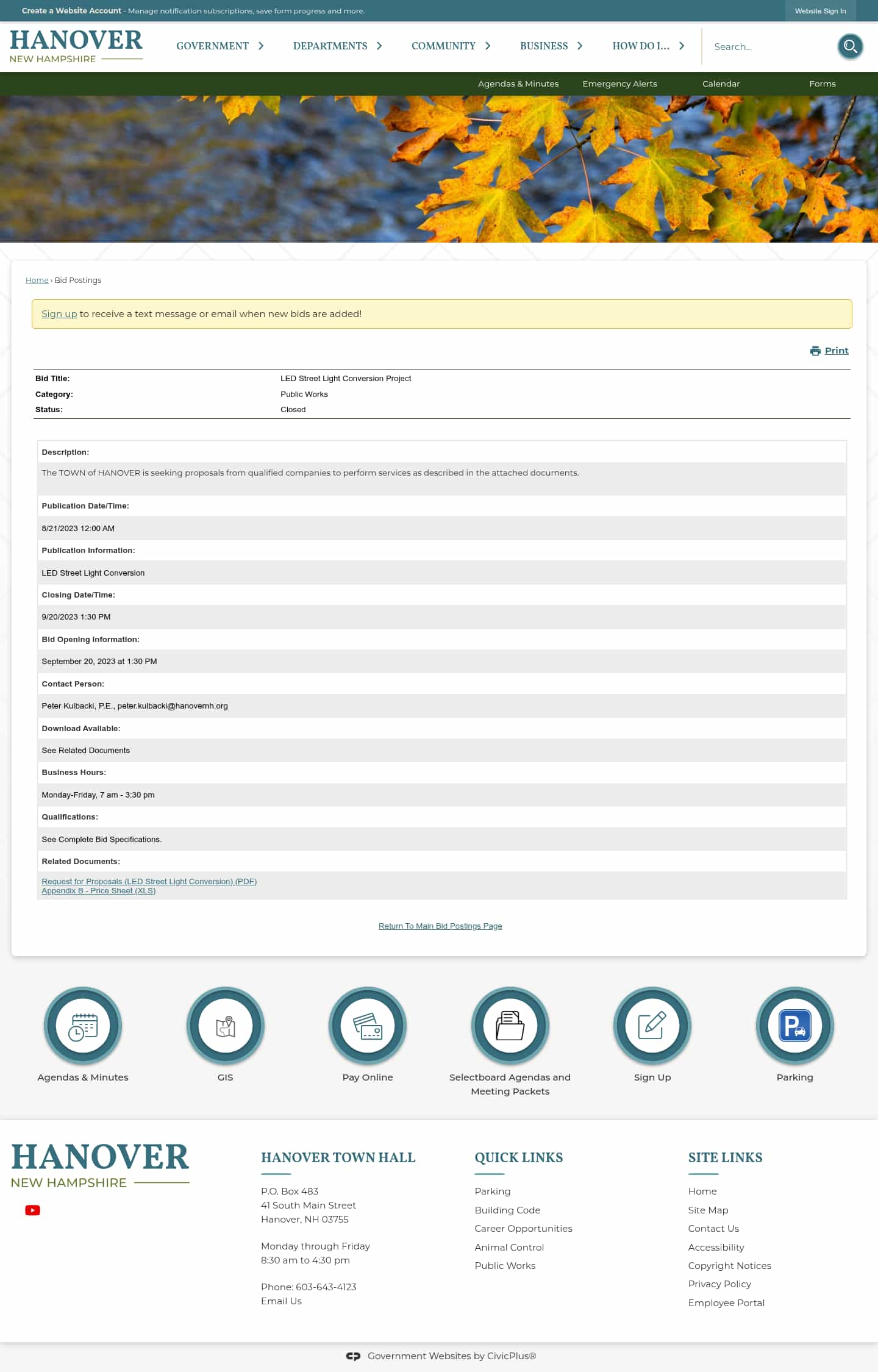
Task: Expand the How Do I... menu chevron
Action: 682,46
